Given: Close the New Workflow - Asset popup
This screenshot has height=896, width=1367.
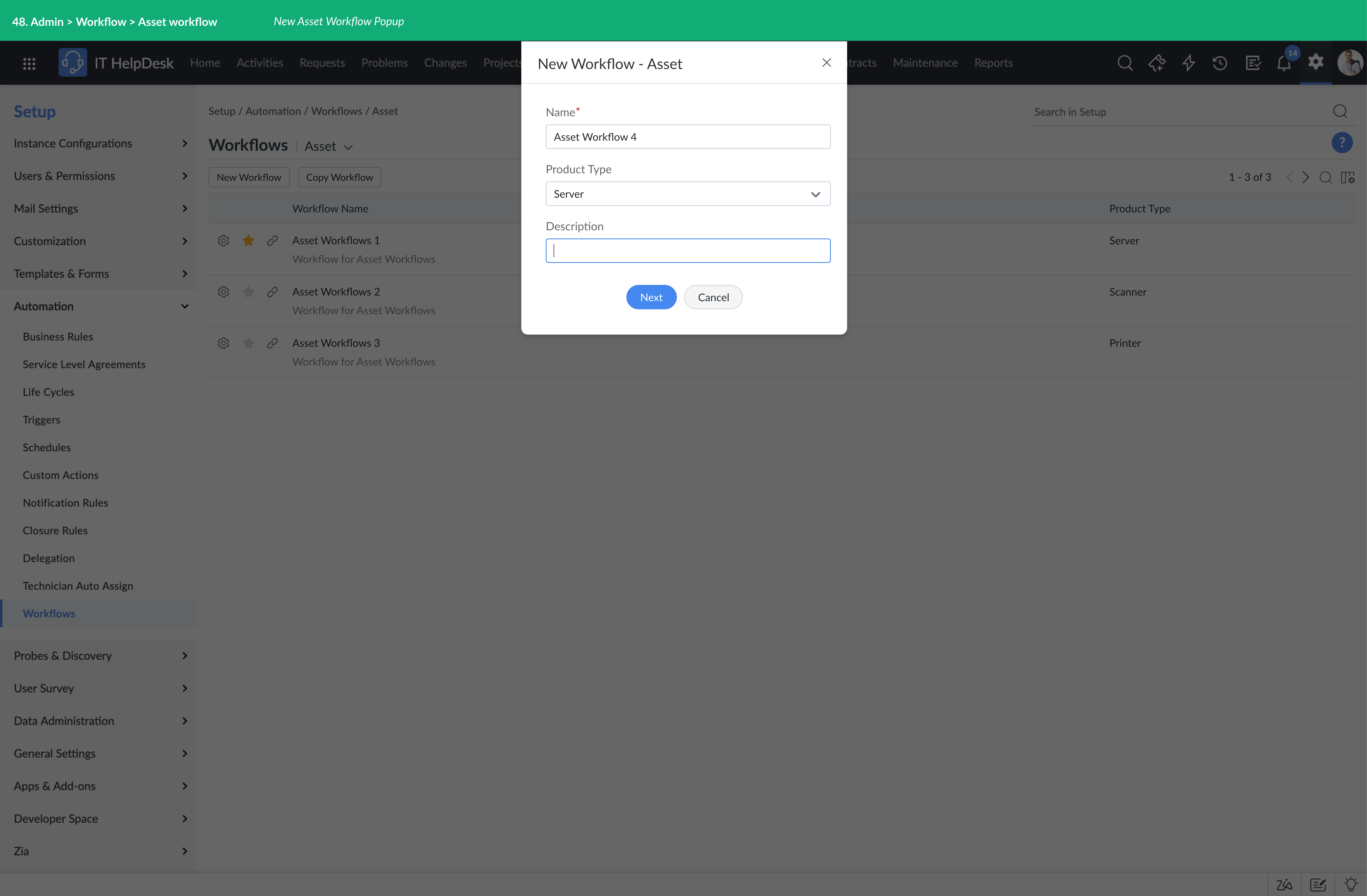Looking at the screenshot, I should (827, 63).
